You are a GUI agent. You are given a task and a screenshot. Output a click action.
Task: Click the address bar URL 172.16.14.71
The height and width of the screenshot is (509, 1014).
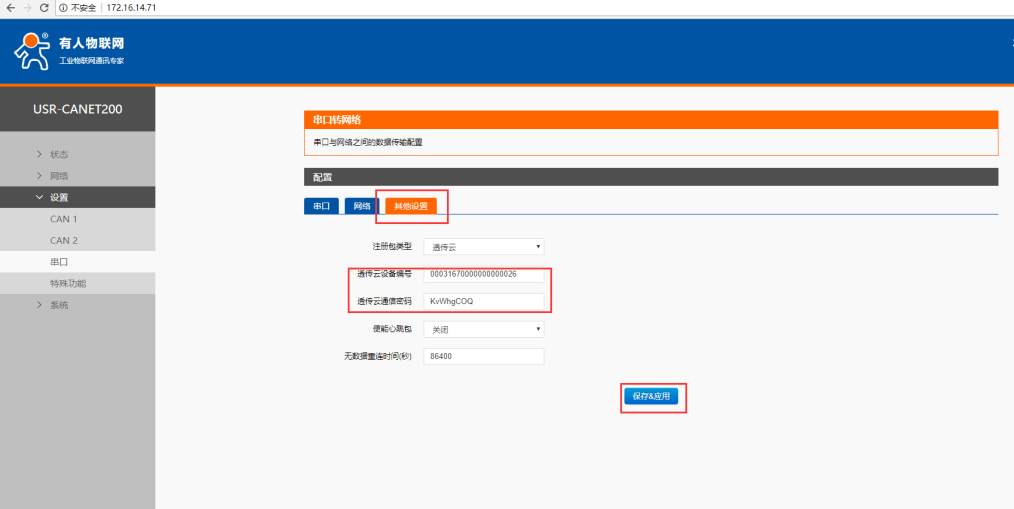pyautogui.click(x=131, y=8)
